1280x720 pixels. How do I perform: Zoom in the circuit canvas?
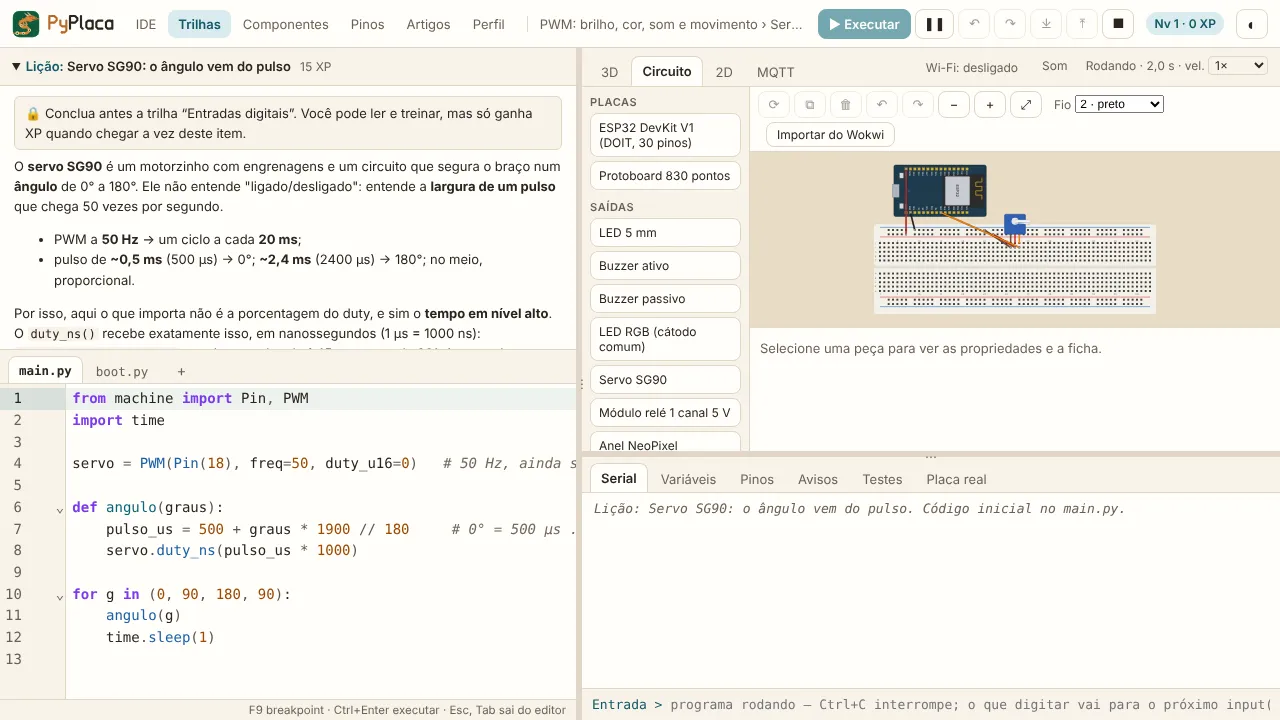[990, 104]
